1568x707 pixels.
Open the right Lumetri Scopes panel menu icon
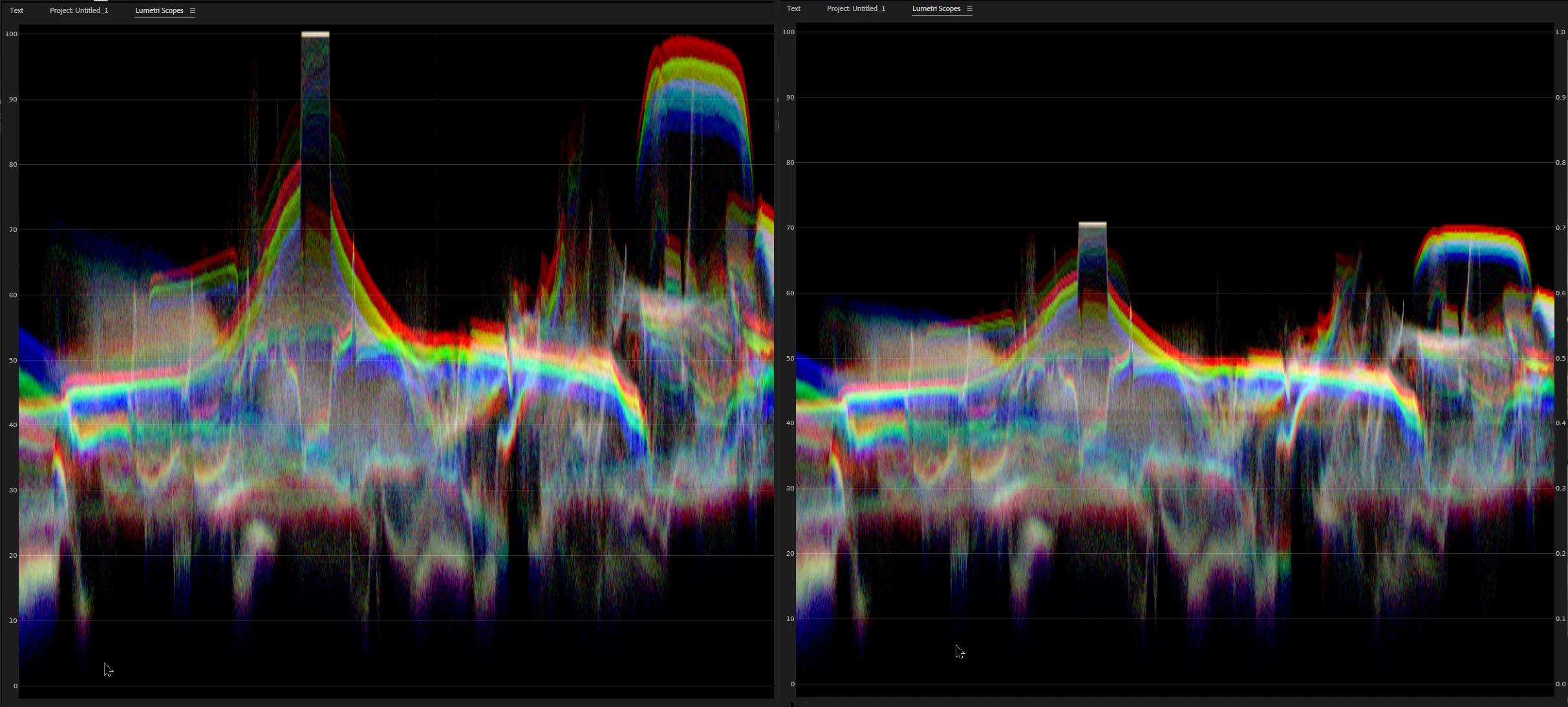[x=969, y=9]
